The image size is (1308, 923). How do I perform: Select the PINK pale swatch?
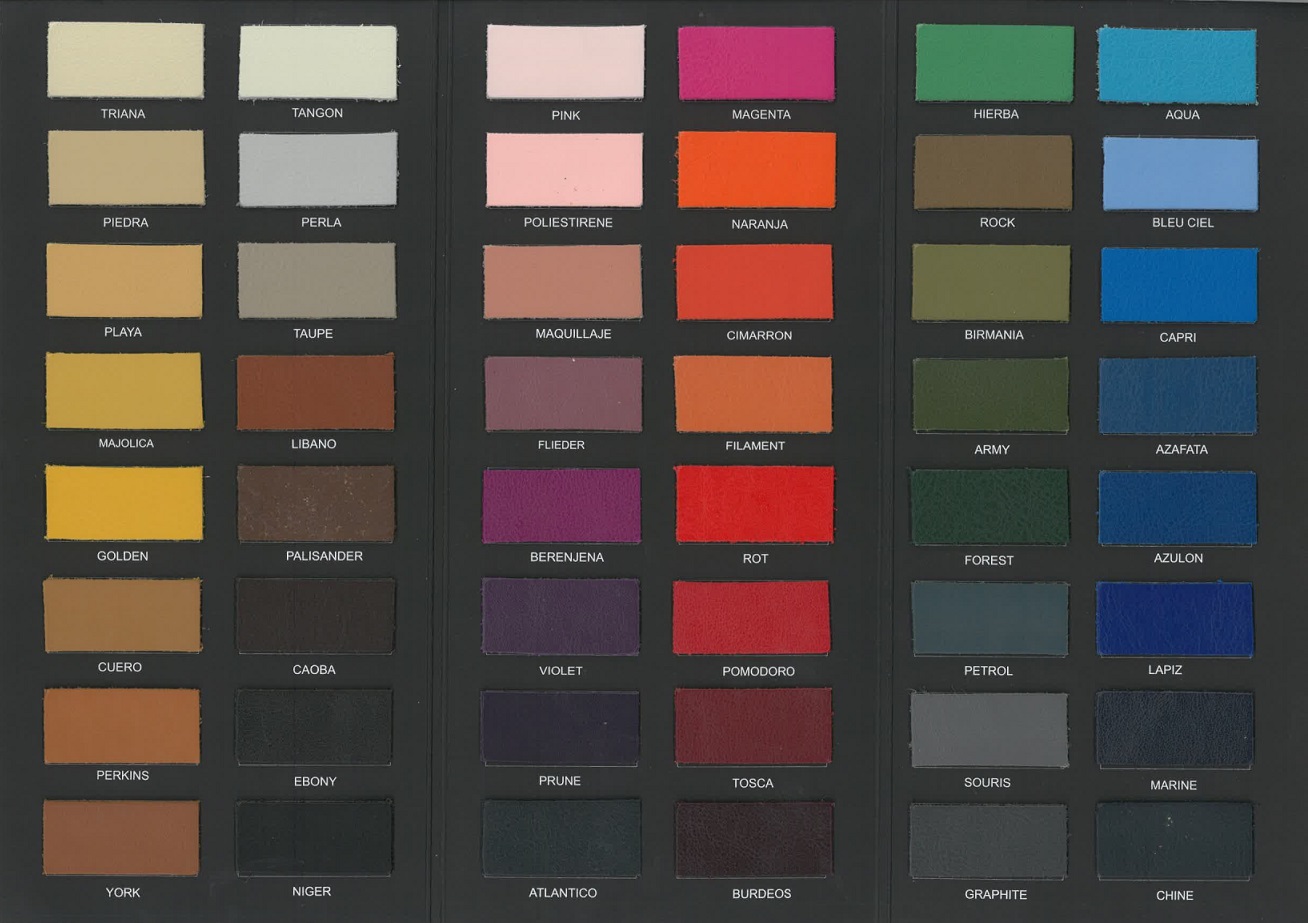pos(566,62)
